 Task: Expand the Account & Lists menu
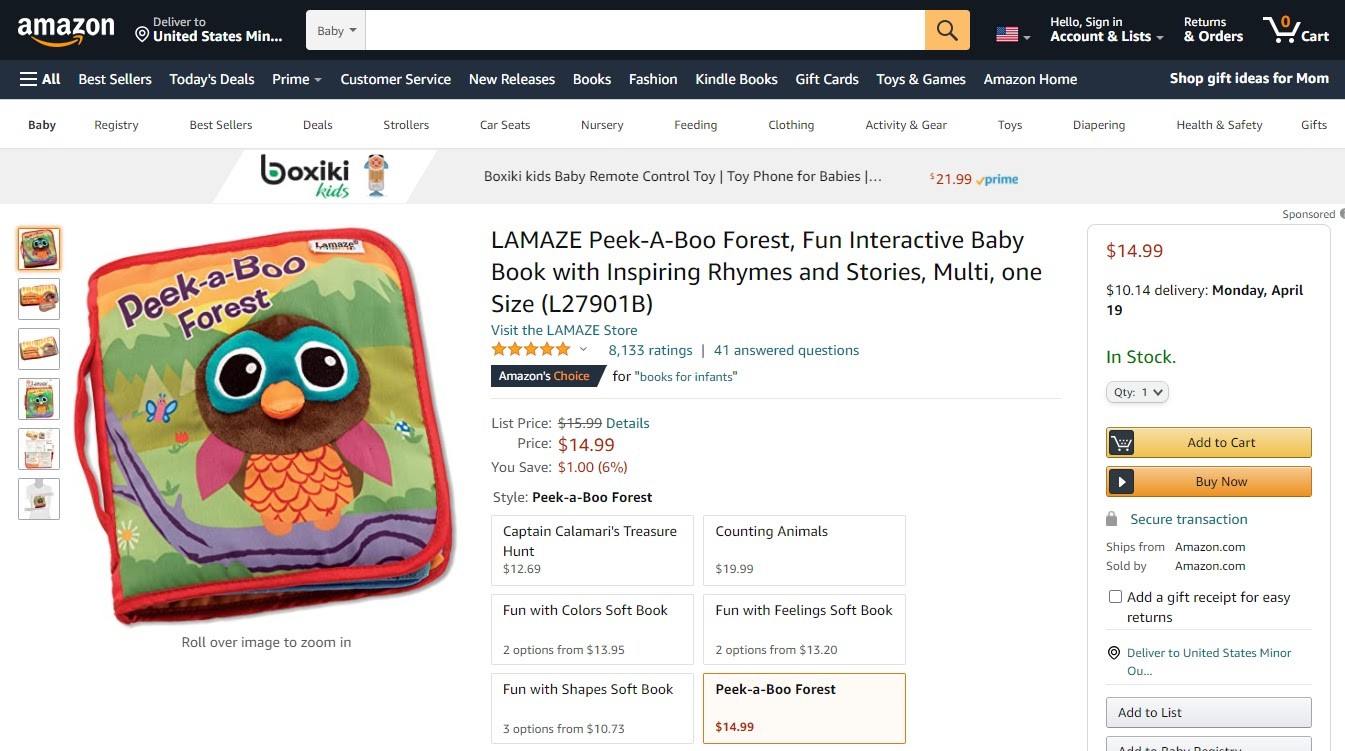click(x=1106, y=30)
